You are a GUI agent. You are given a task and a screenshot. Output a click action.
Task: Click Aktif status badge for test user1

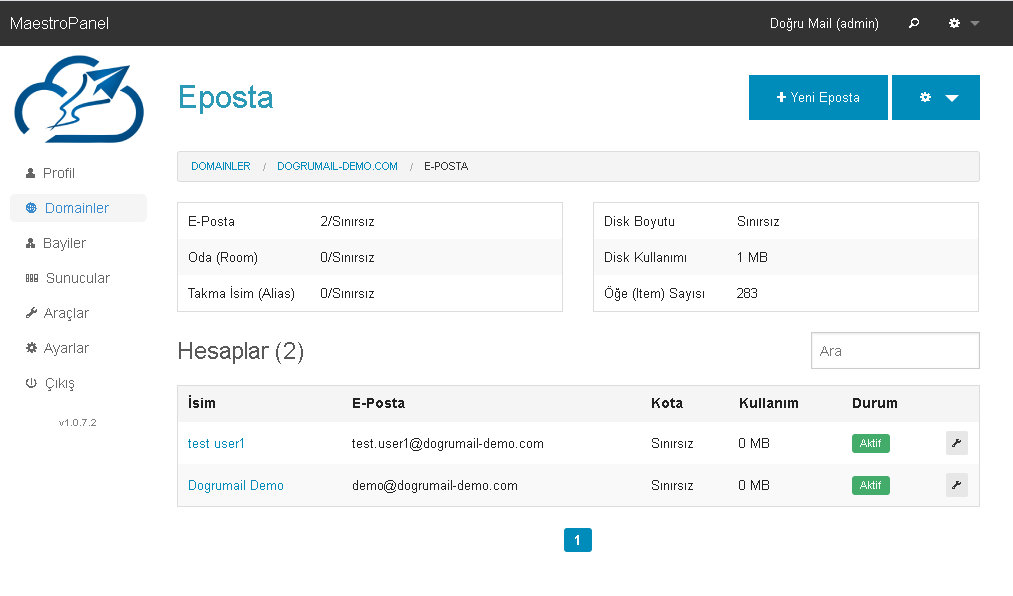click(x=870, y=443)
